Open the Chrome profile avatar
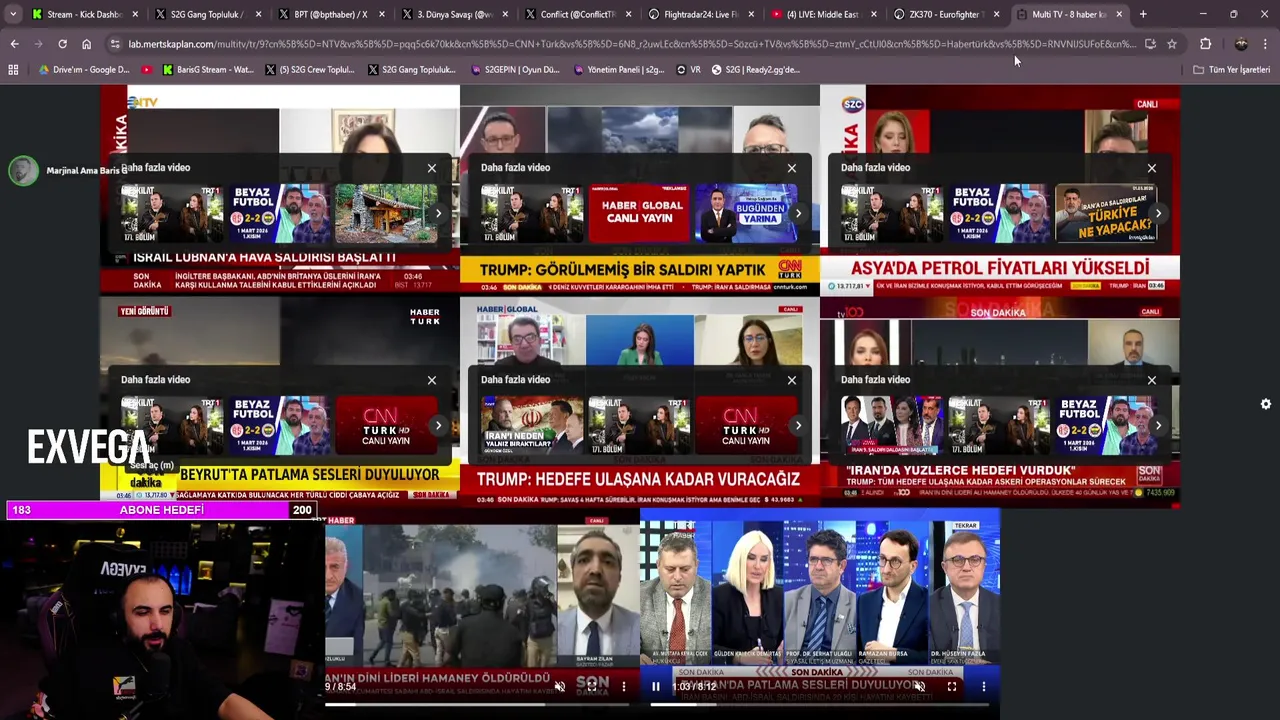Viewport: 1280px width, 720px height. click(1241, 44)
